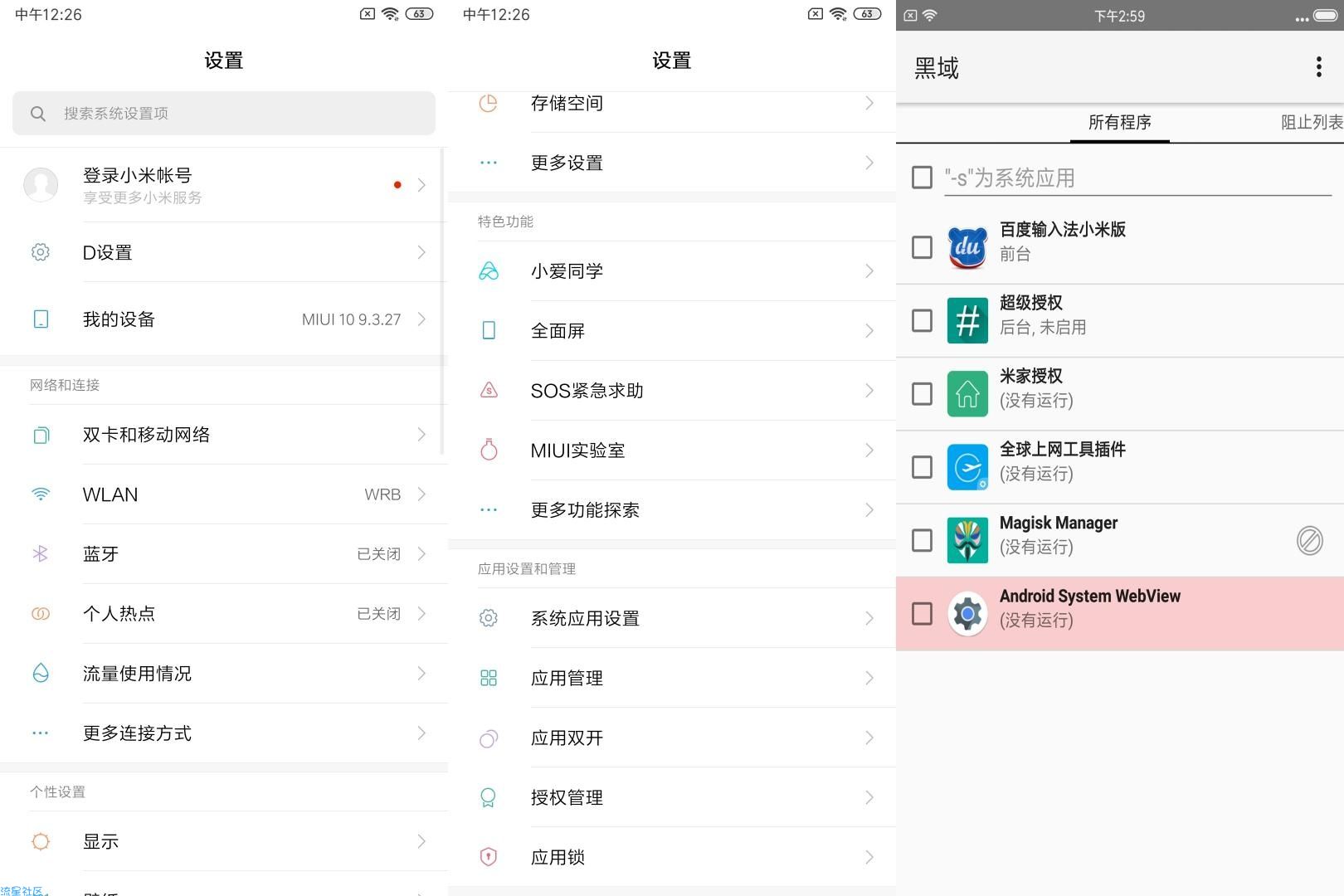Screen dimensions: 1344x896
Task: Open the 黑域 overflow menu
Action: coord(1318,67)
